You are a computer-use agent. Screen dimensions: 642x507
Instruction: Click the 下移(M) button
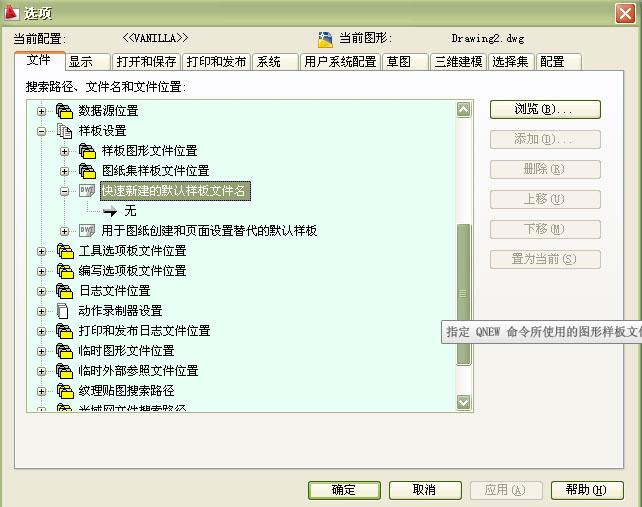coord(545,229)
